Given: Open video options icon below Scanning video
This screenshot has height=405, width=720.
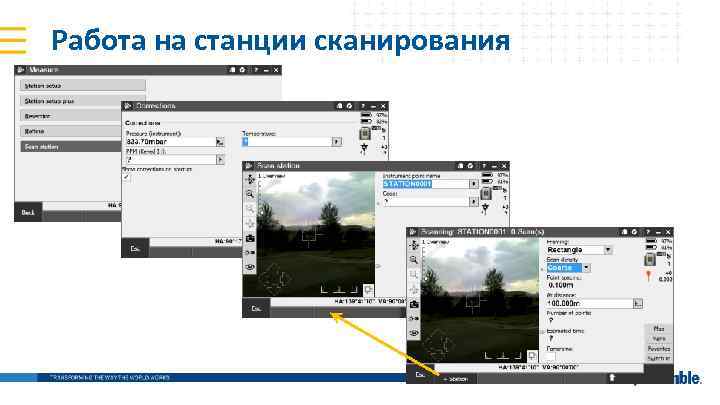Looking at the screenshot, I should tap(532, 355).
